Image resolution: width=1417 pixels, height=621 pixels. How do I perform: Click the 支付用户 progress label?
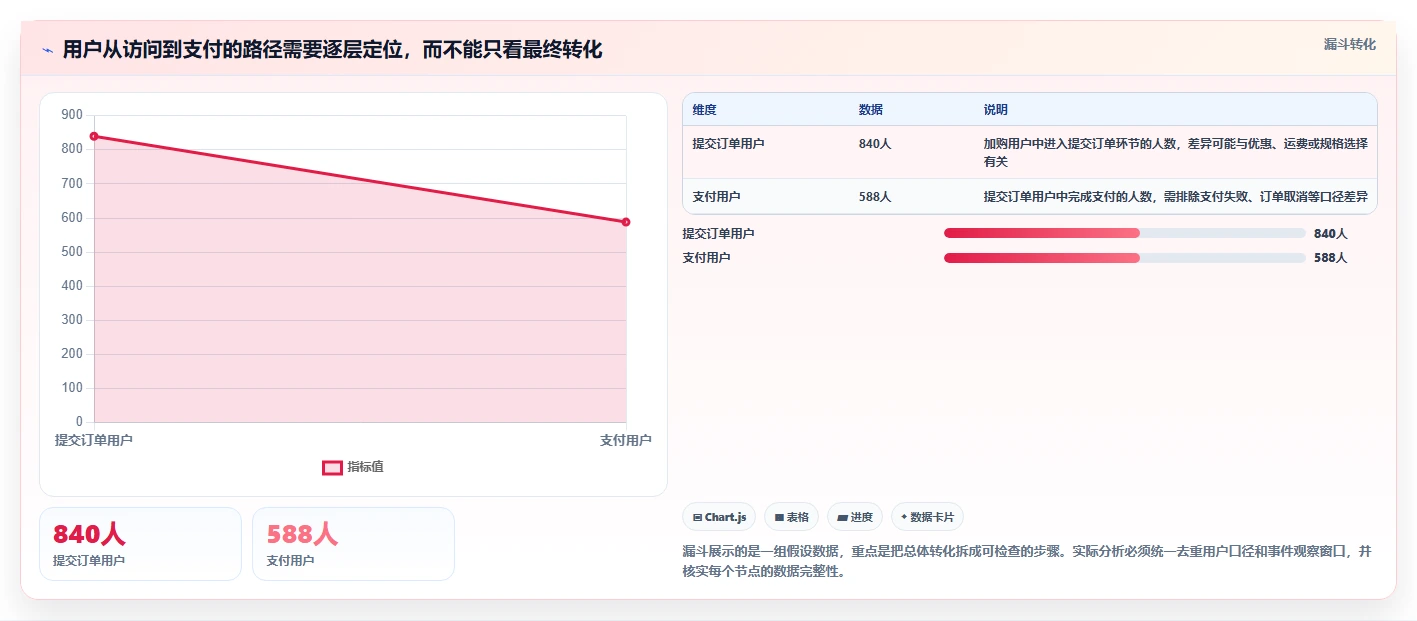[707, 258]
